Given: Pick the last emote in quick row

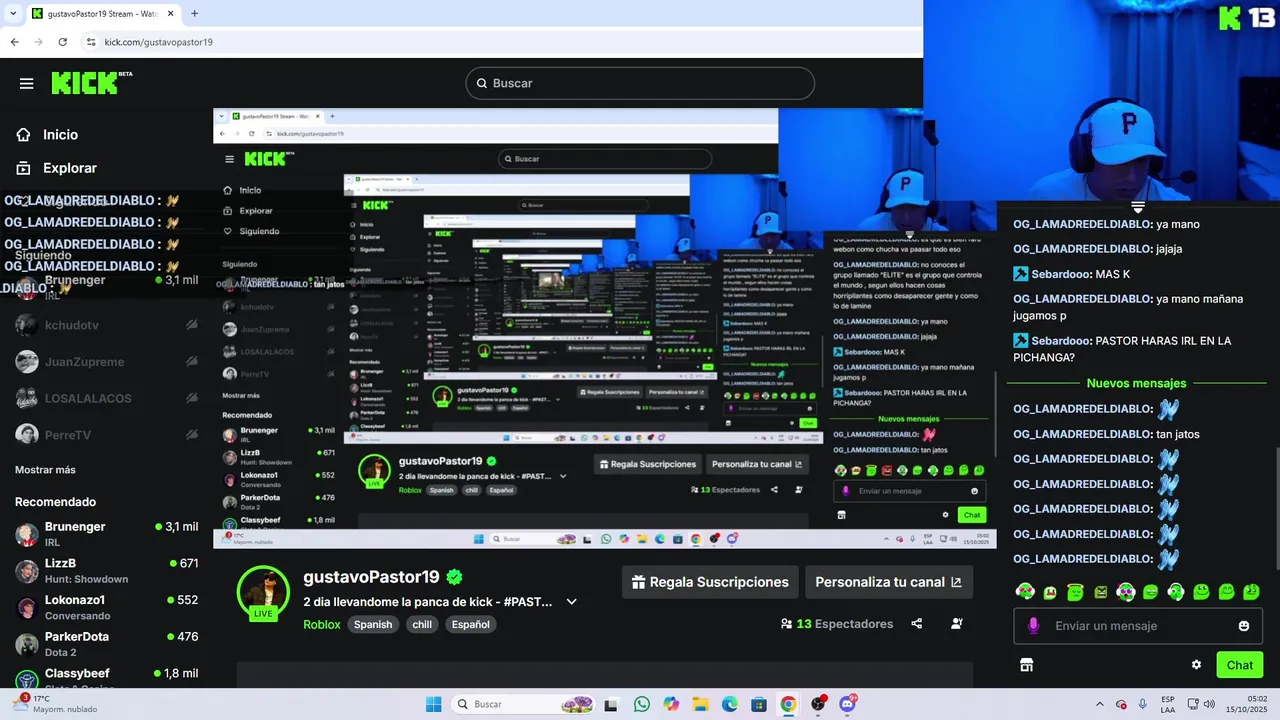Looking at the screenshot, I should tap(1251, 592).
